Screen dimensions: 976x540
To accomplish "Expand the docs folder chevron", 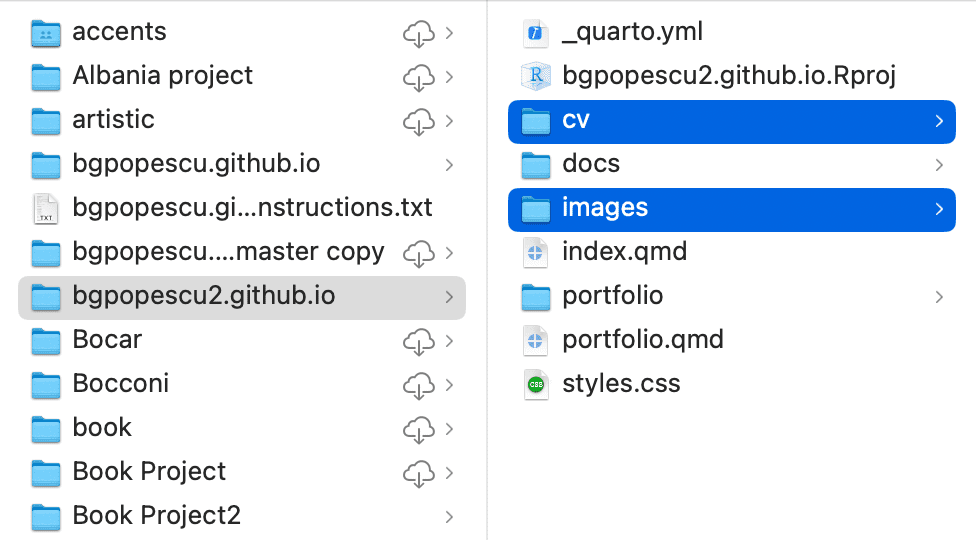I will [939, 164].
